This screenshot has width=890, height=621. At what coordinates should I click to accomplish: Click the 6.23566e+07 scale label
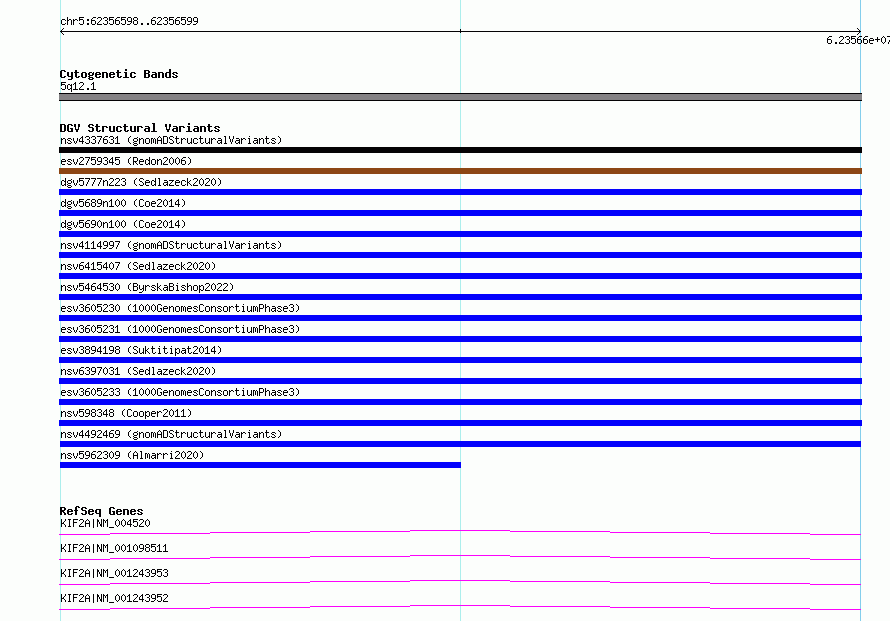pyautogui.click(x=858, y=40)
